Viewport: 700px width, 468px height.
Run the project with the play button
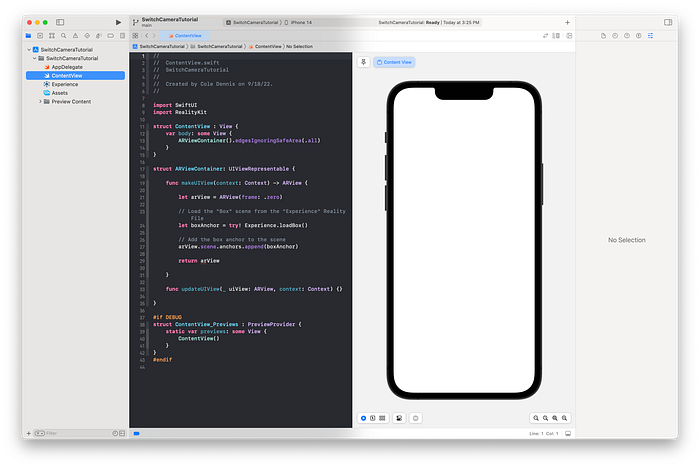click(118, 22)
